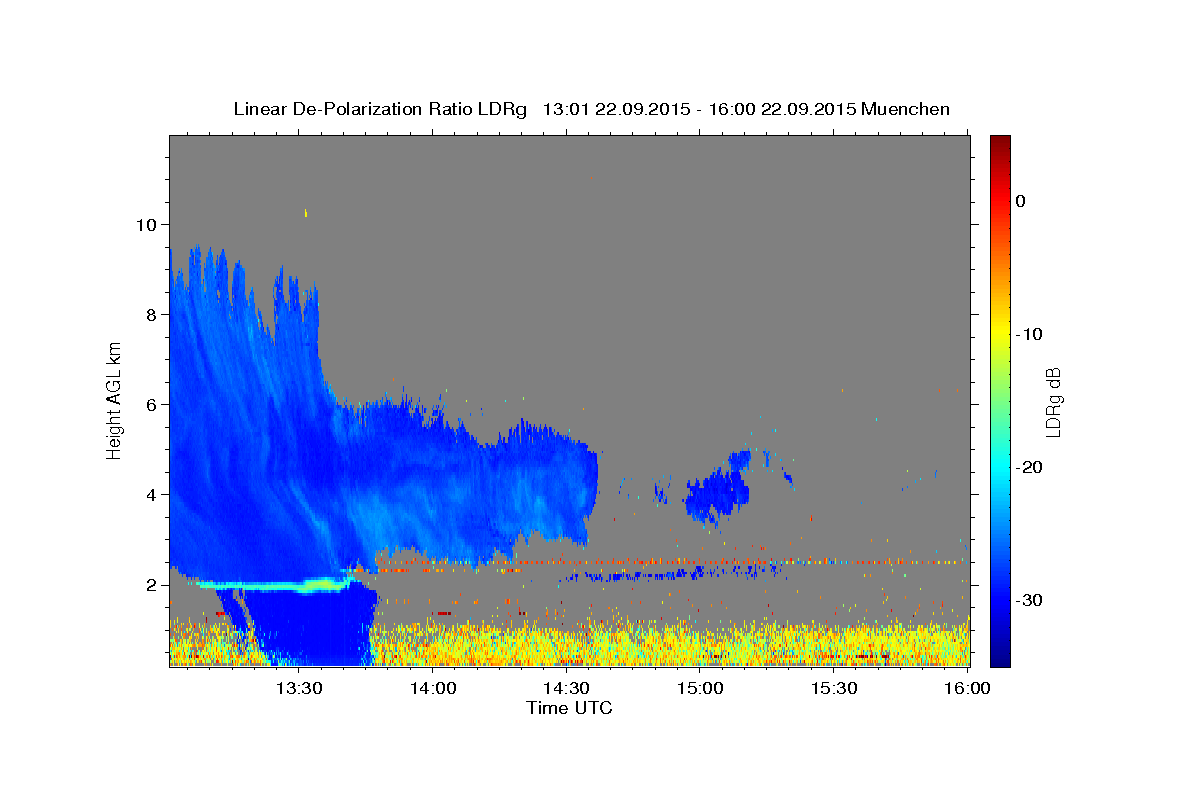Click the dark red top of the colorbar

pyautogui.click(x=1000, y=145)
